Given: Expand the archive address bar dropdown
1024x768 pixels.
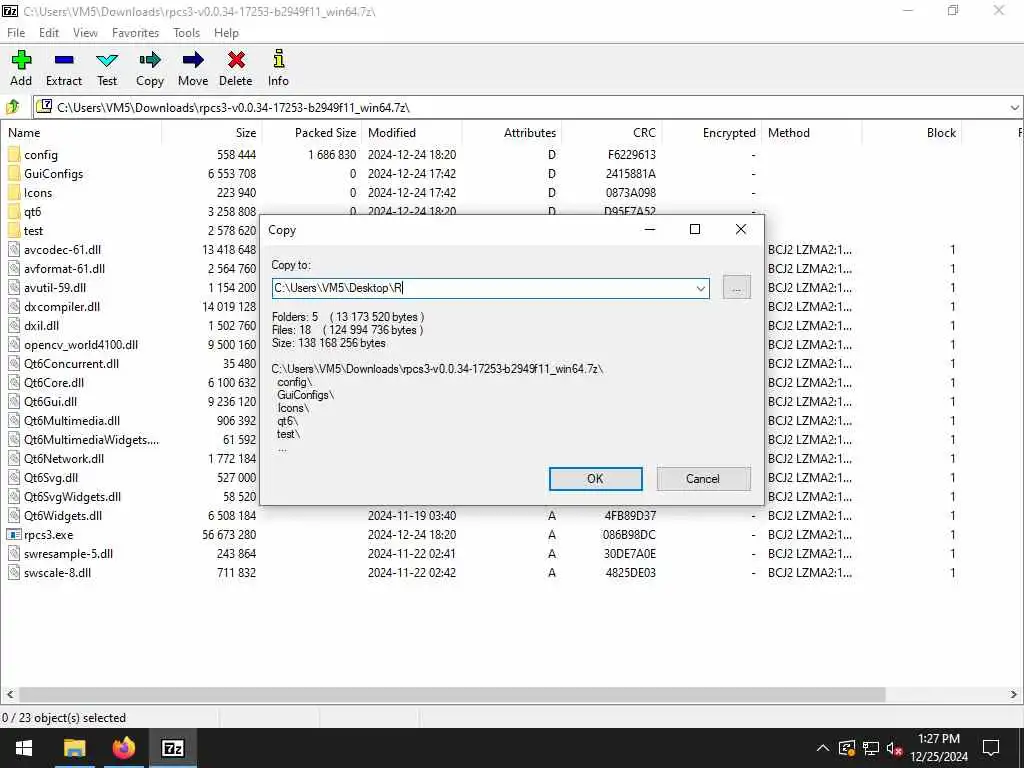Looking at the screenshot, I should (1014, 107).
